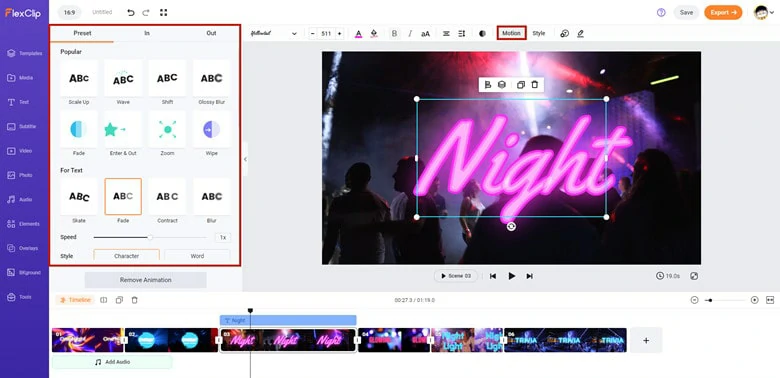Image resolution: width=780 pixels, height=378 pixels.
Task: Open the Elements sidebar panel
Action: click(23, 224)
